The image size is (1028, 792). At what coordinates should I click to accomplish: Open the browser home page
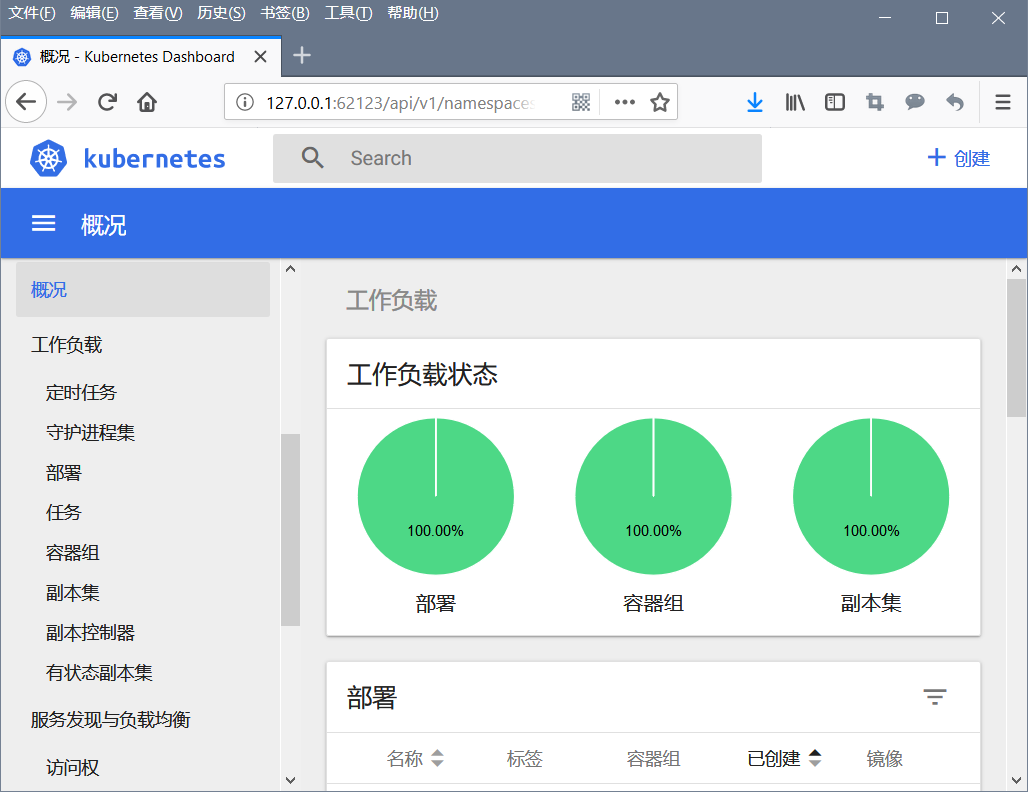147,102
